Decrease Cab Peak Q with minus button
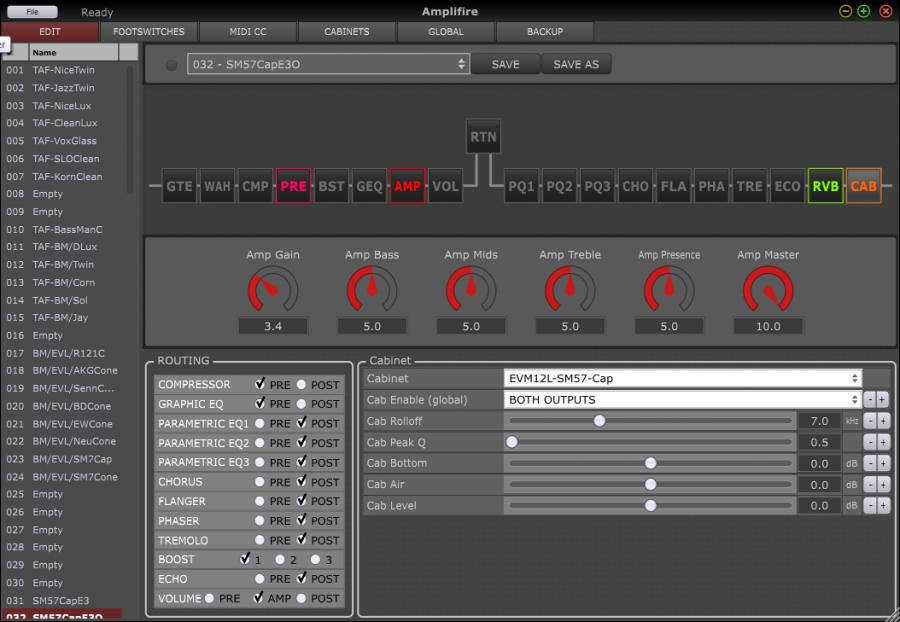The height and width of the screenshot is (622, 900). 870,442
